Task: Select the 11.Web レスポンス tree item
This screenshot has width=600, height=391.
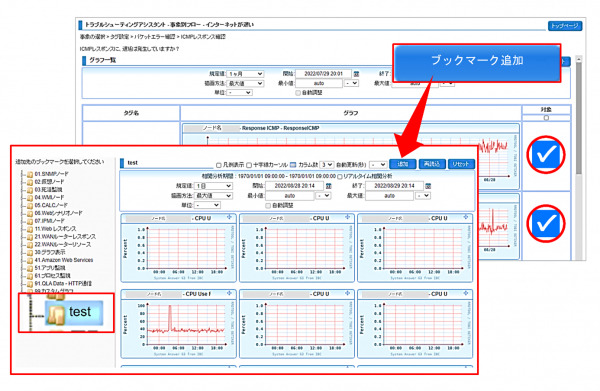Action: coord(55,229)
